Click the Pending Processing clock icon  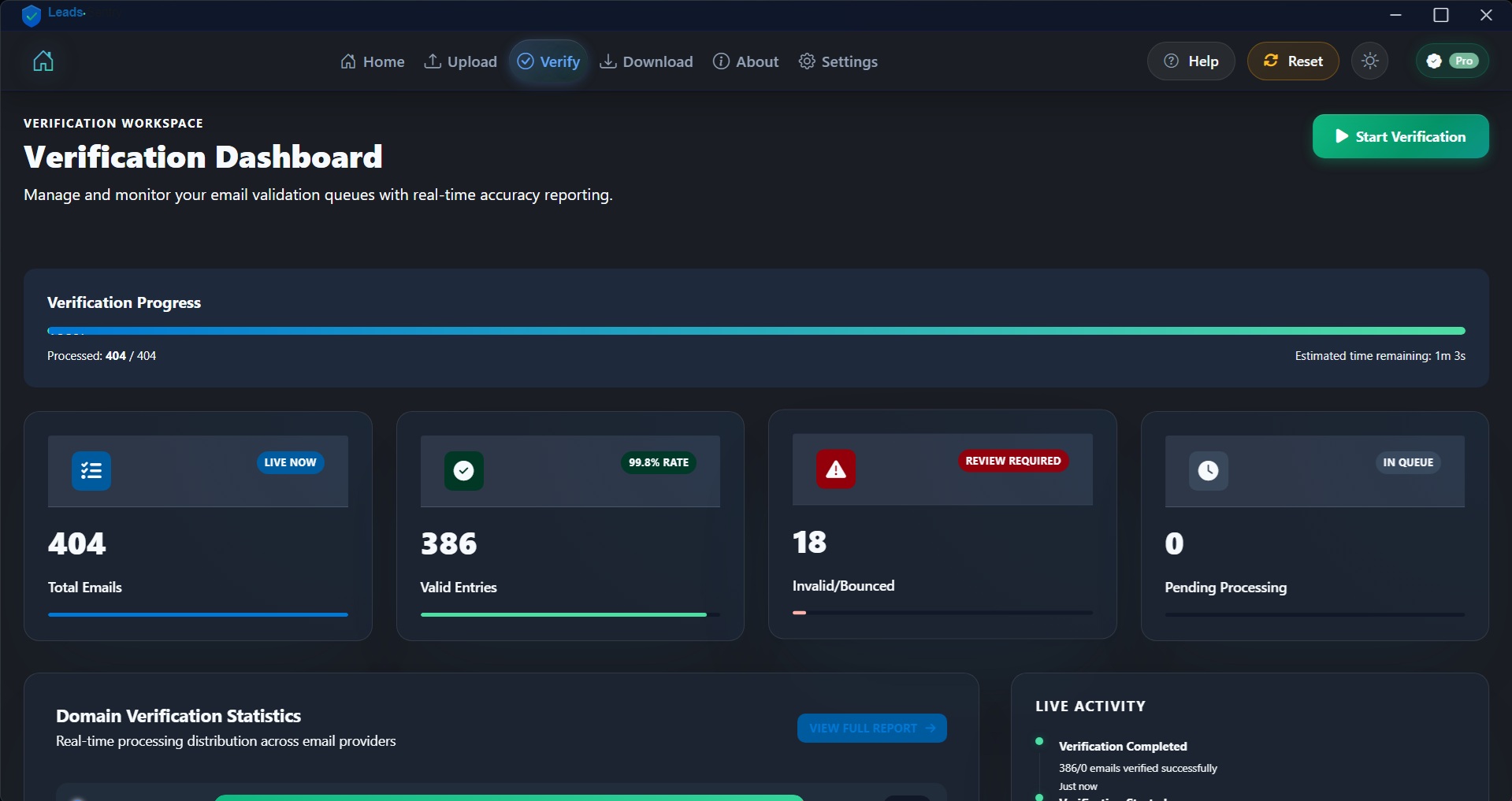pyautogui.click(x=1209, y=471)
